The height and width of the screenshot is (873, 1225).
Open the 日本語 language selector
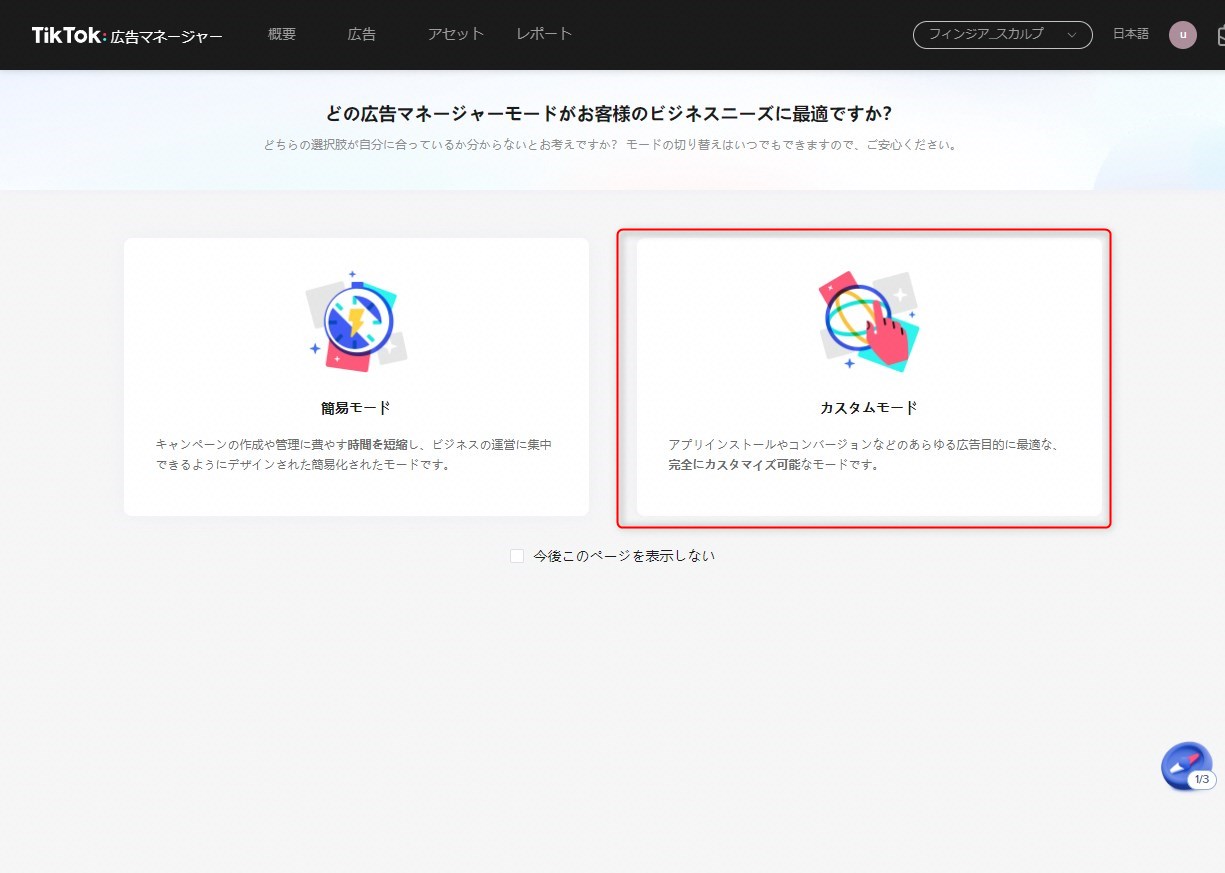coord(1130,34)
